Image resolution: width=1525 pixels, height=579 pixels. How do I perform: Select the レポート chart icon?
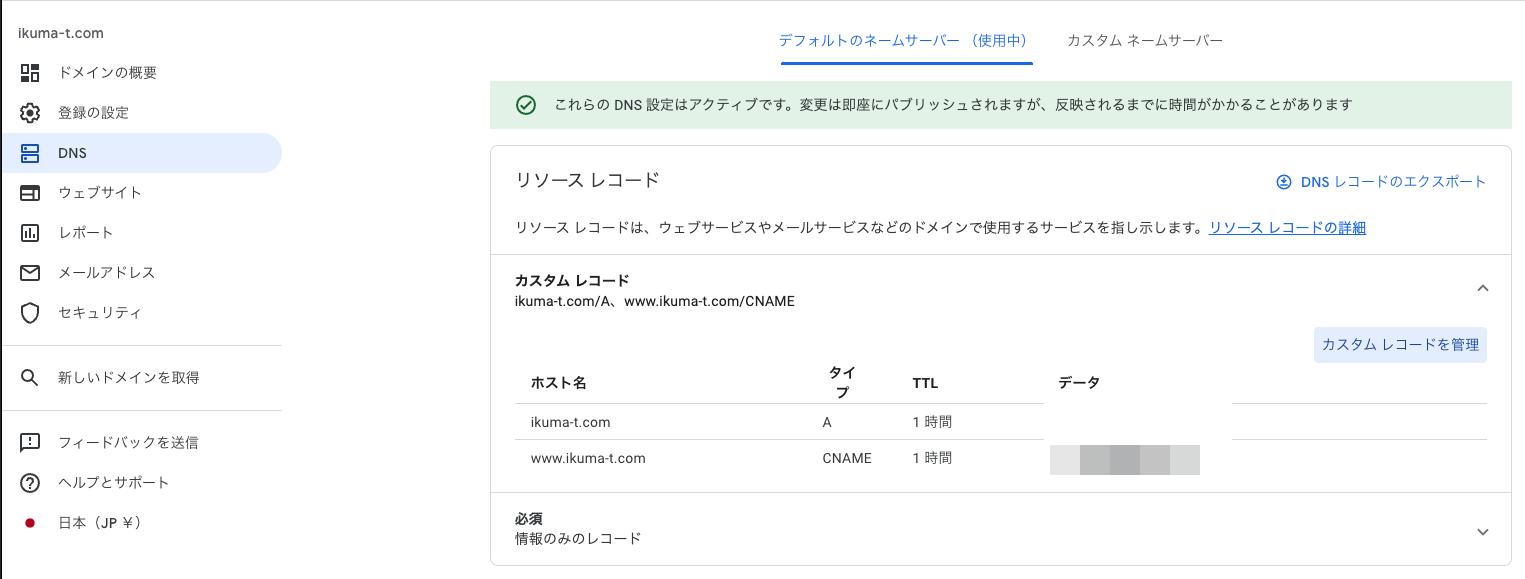coord(29,232)
